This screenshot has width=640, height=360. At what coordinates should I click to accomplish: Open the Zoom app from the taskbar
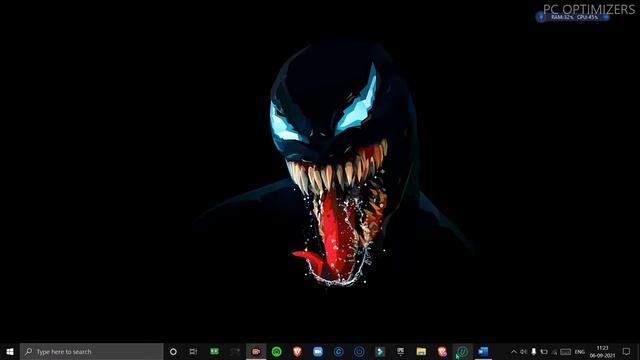318,351
